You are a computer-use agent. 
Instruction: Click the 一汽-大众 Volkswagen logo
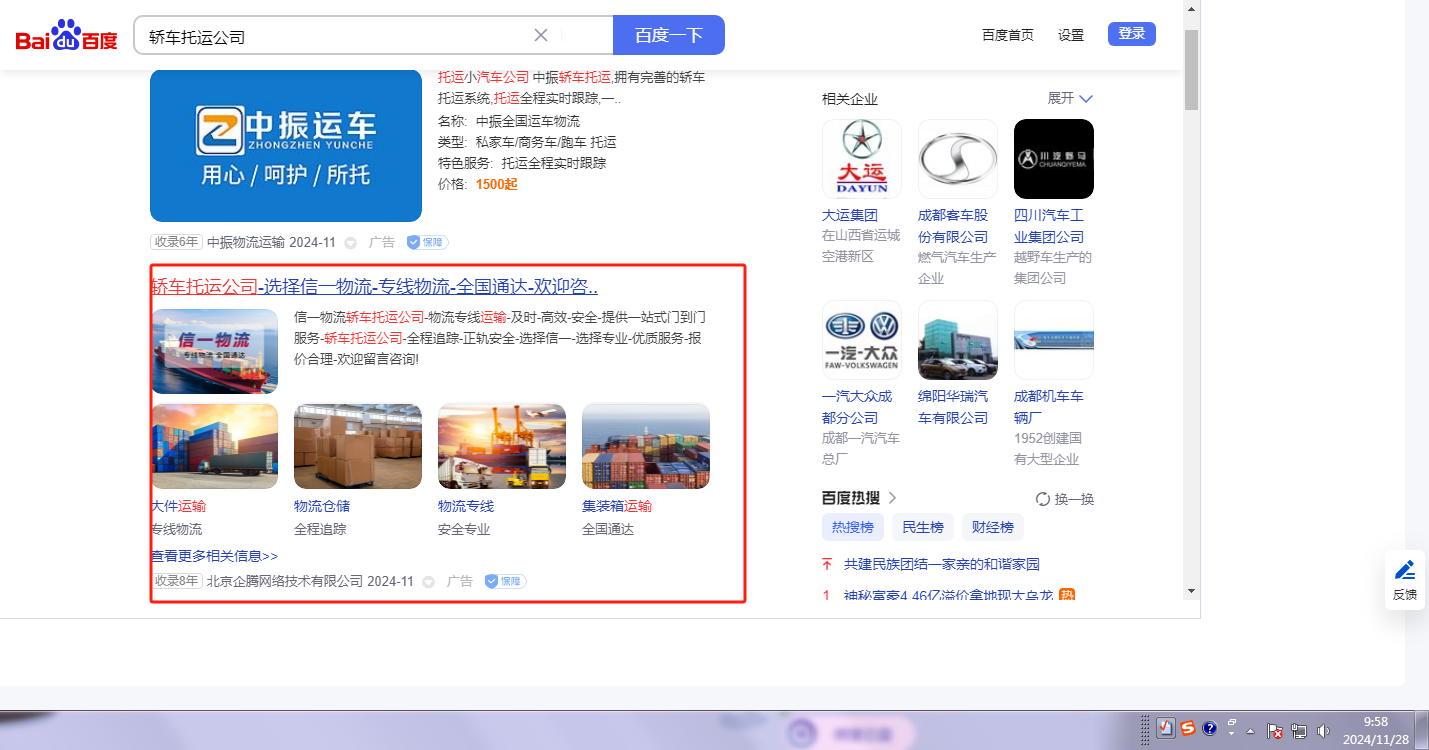pyautogui.click(x=861, y=340)
